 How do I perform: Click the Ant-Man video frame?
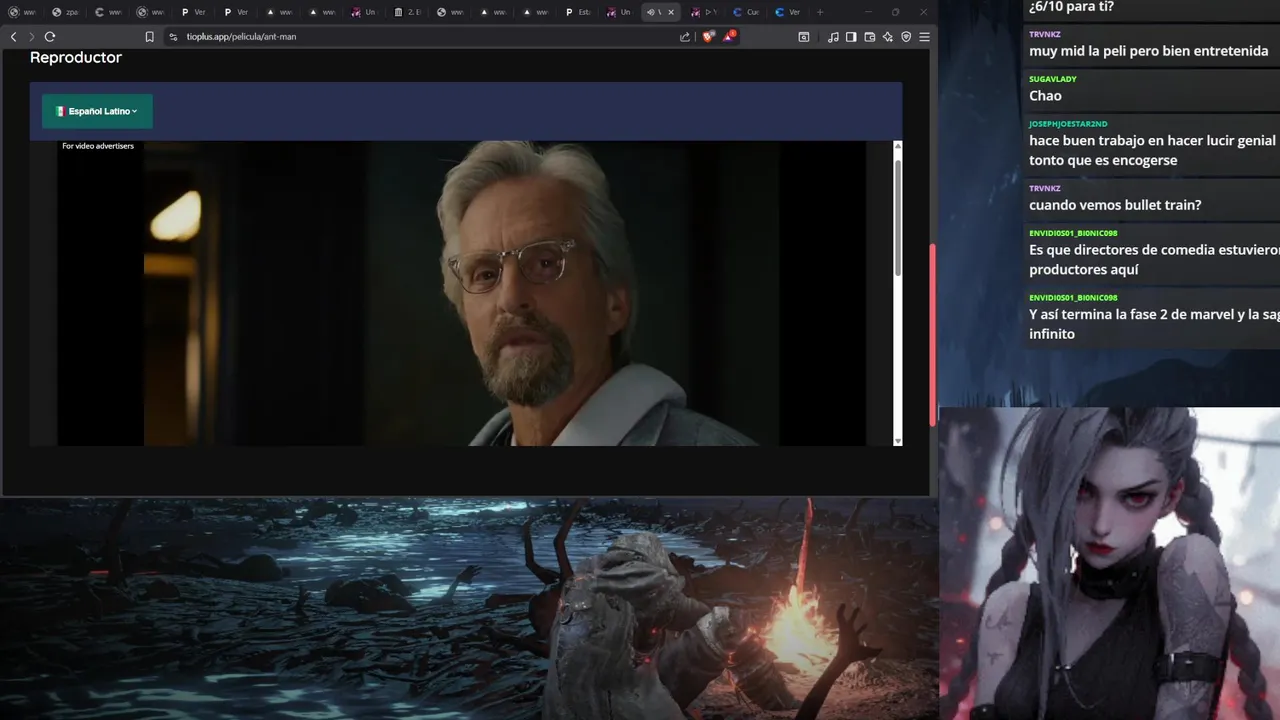point(461,293)
